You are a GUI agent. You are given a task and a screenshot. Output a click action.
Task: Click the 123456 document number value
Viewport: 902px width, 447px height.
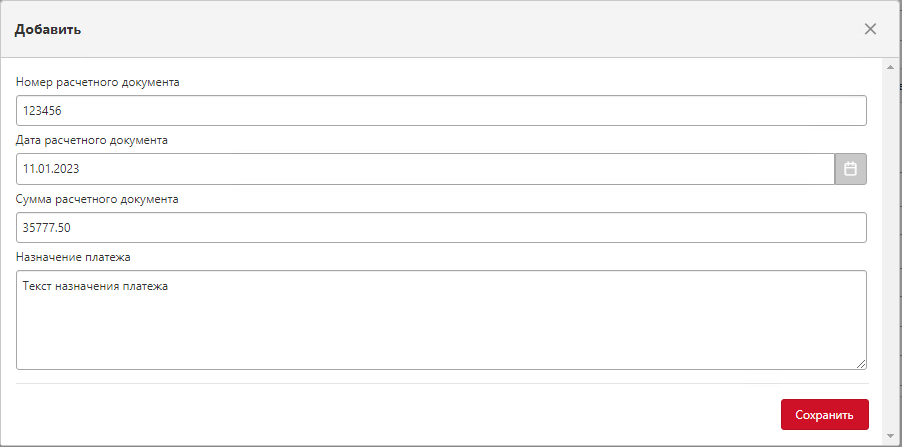(x=42, y=111)
